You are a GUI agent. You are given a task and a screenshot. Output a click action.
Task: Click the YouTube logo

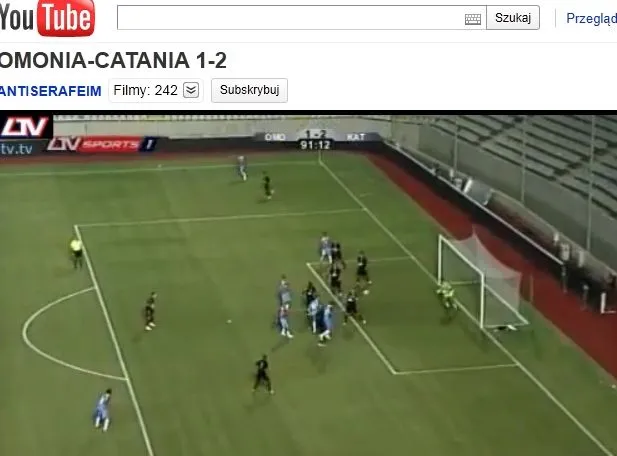pyautogui.click(x=47, y=18)
